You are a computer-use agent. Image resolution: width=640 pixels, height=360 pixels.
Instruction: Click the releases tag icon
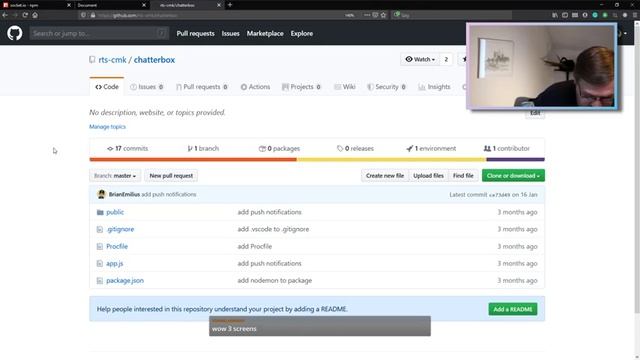tap(340, 149)
